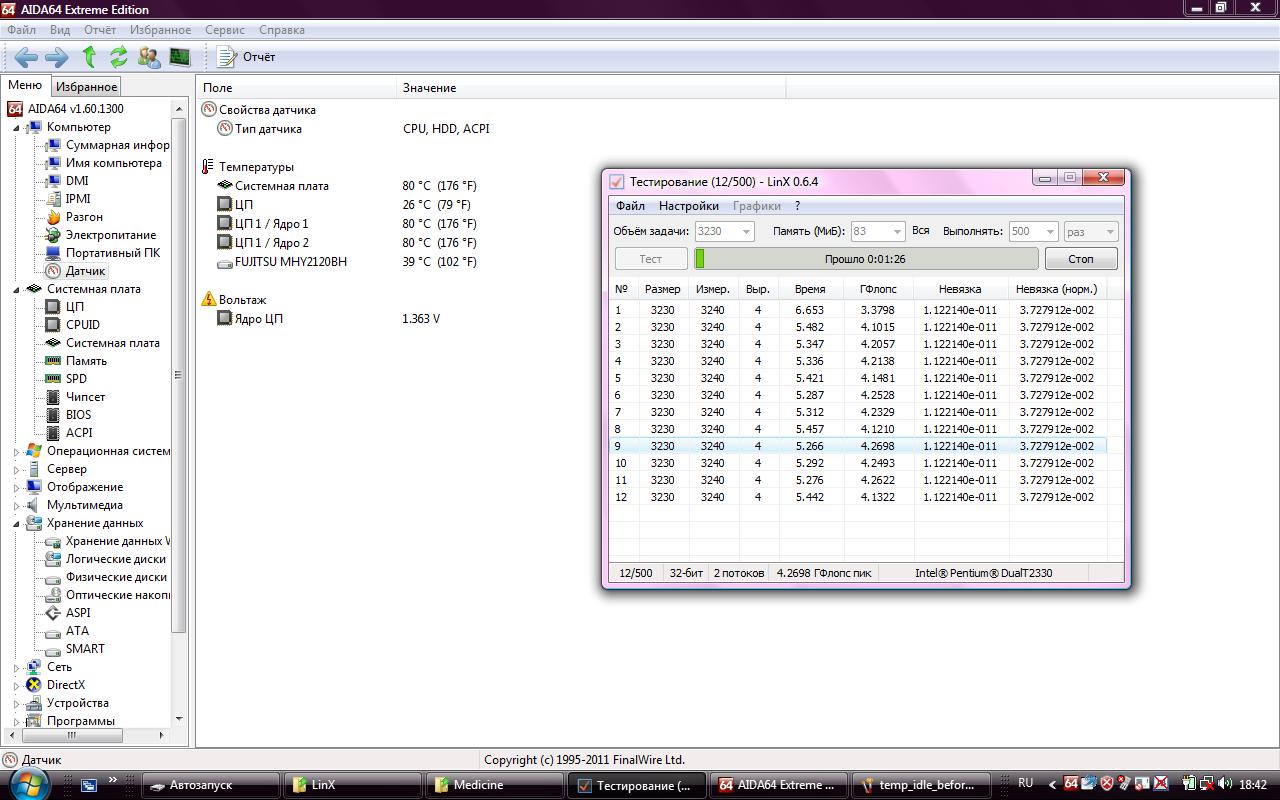The image size is (1280, 800).
Task: Expand the Операционная система branch
Action: (x=16, y=452)
